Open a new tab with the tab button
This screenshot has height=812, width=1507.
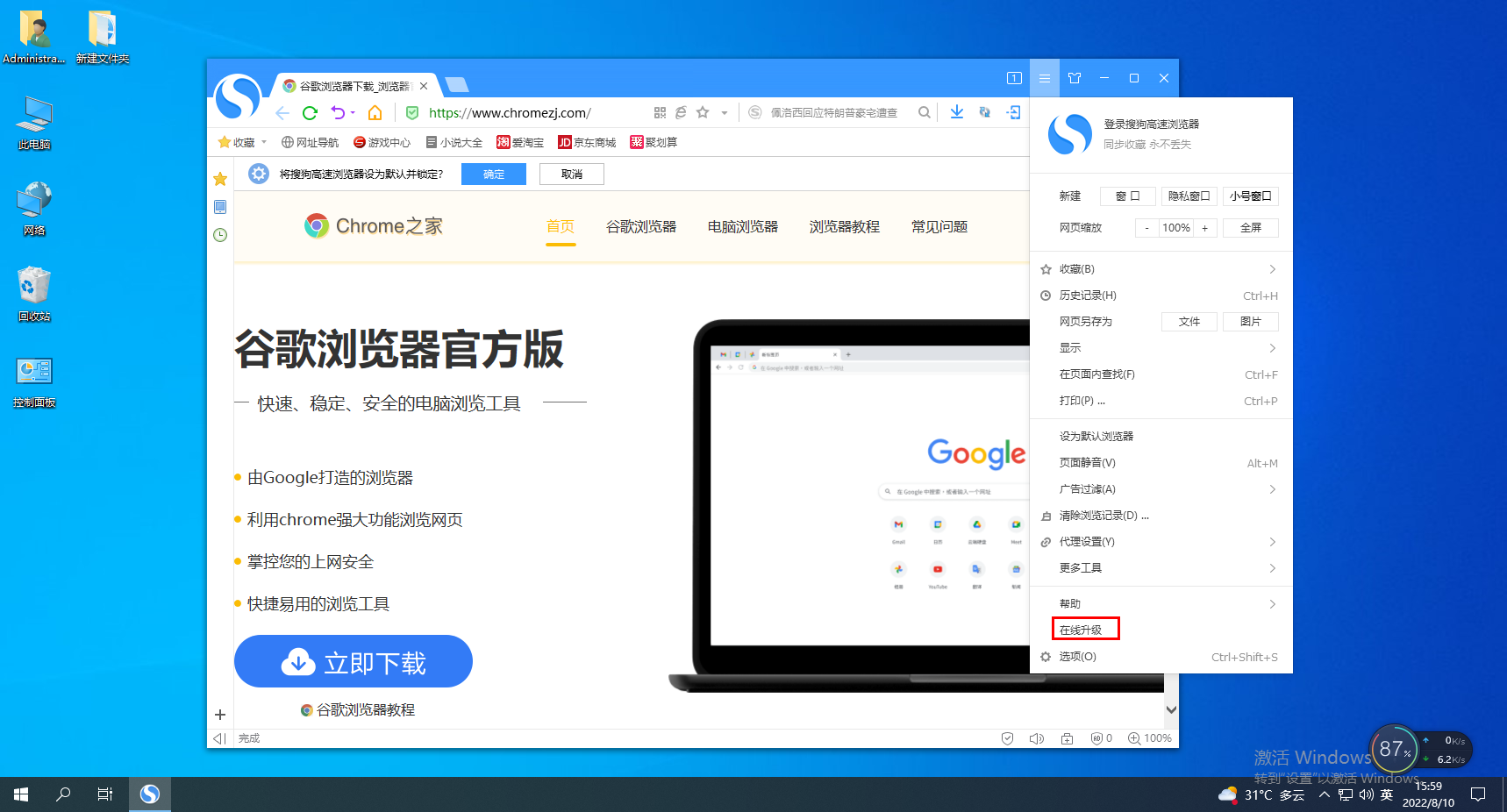point(457,85)
